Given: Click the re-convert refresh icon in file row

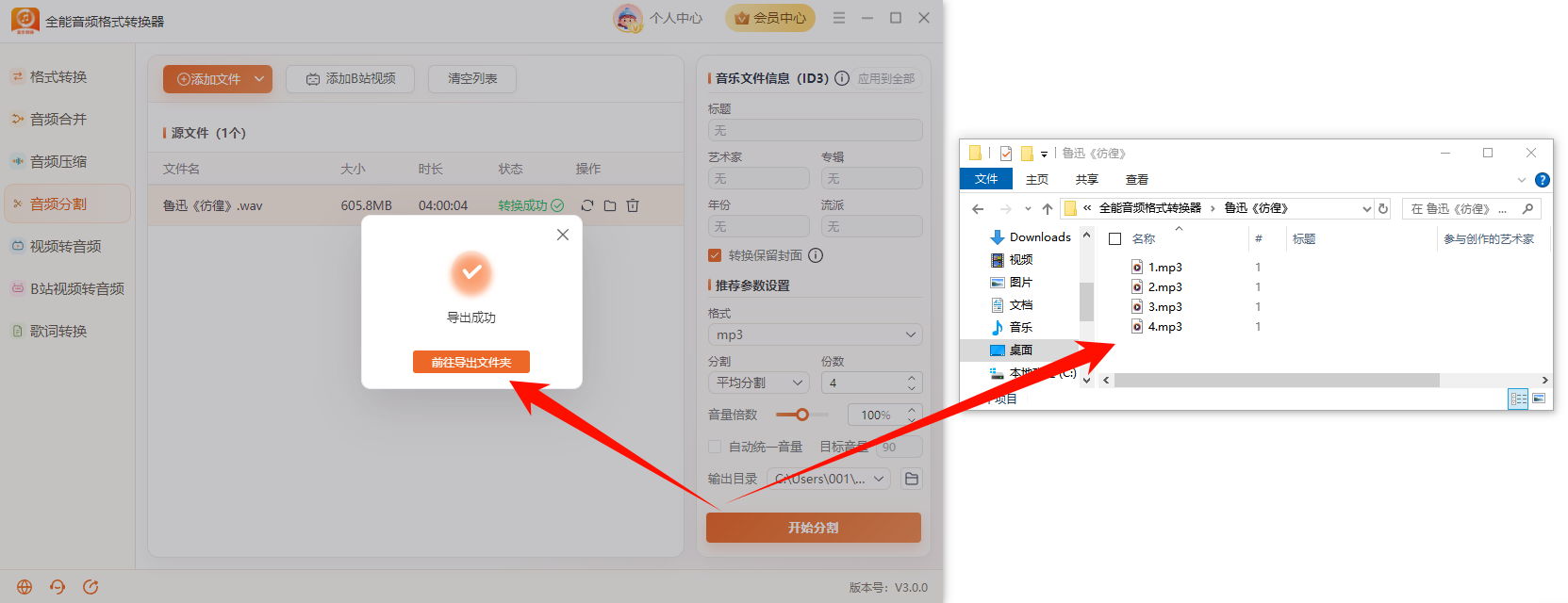Looking at the screenshot, I should tap(587, 205).
